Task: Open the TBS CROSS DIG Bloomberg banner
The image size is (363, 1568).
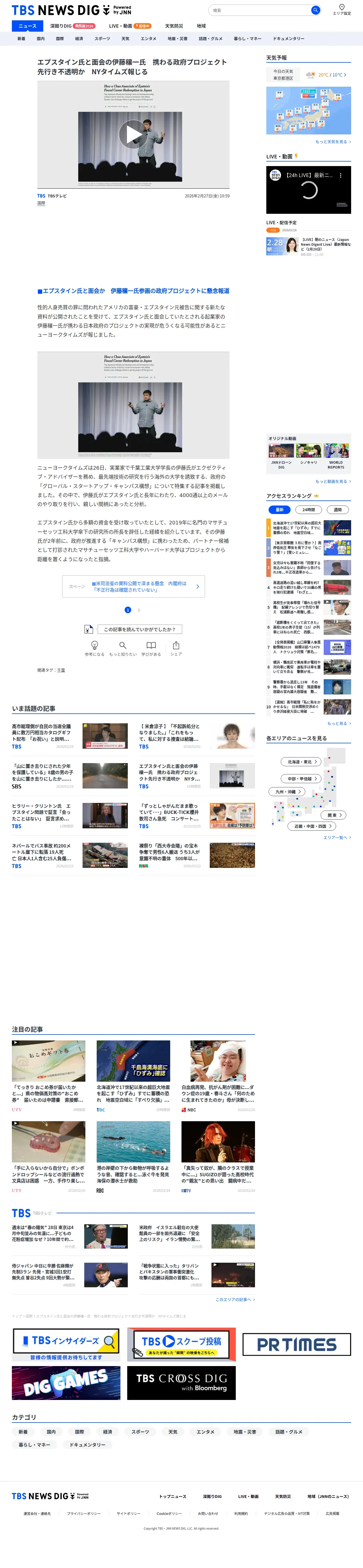Action: tap(181, 1383)
